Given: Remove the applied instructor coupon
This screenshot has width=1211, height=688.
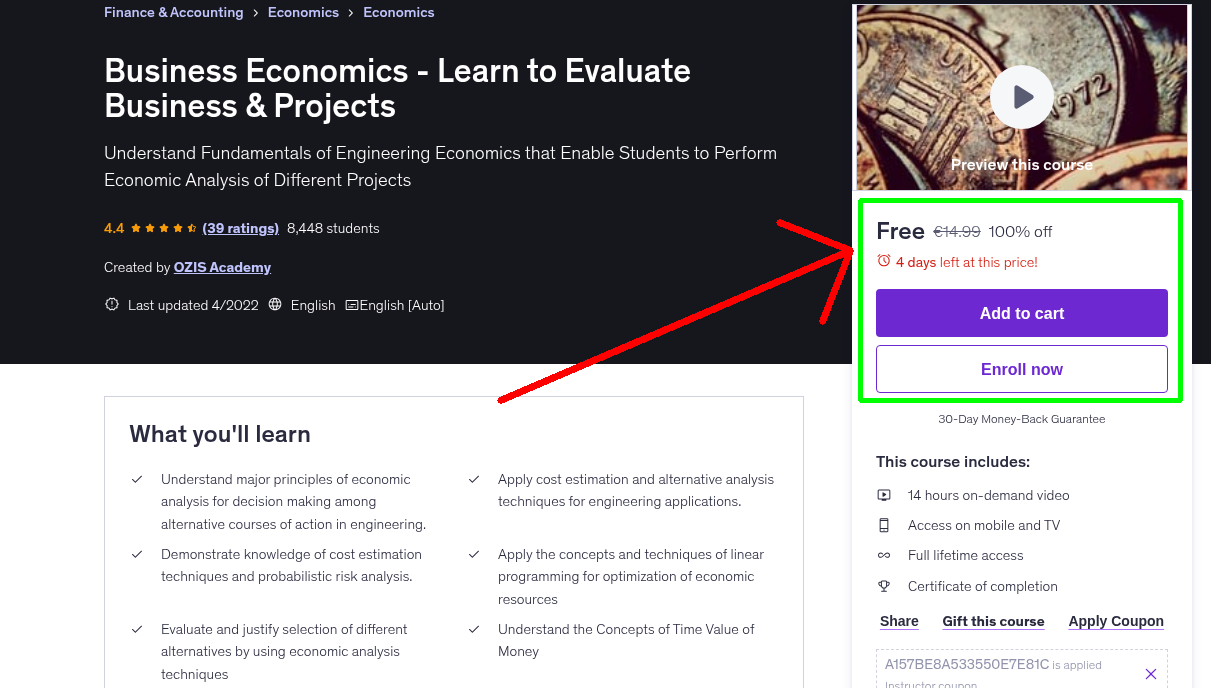Looking at the screenshot, I should tap(1151, 673).
